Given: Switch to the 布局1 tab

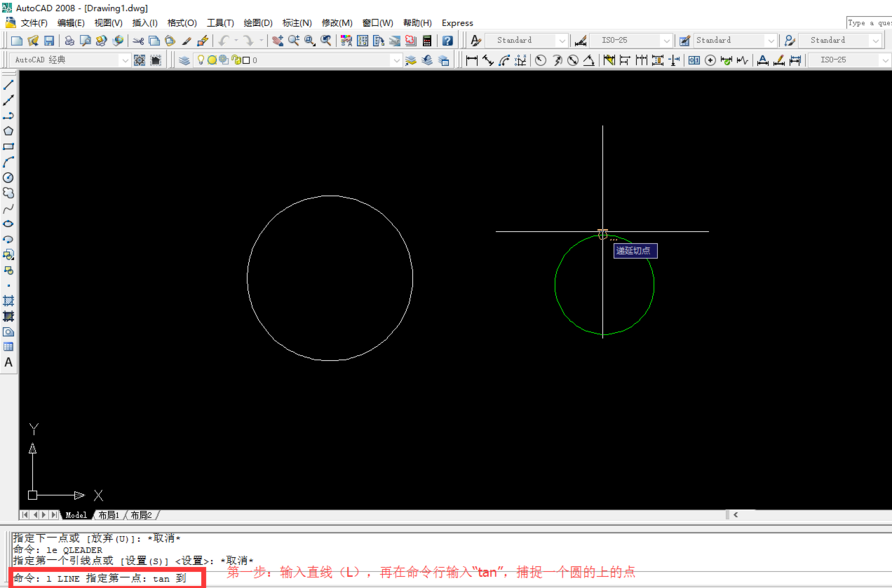Looking at the screenshot, I should 107,515.
